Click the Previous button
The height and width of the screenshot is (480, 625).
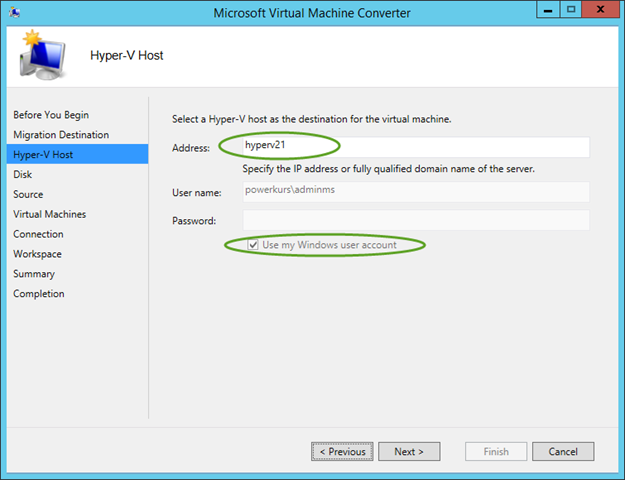click(342, 452)
